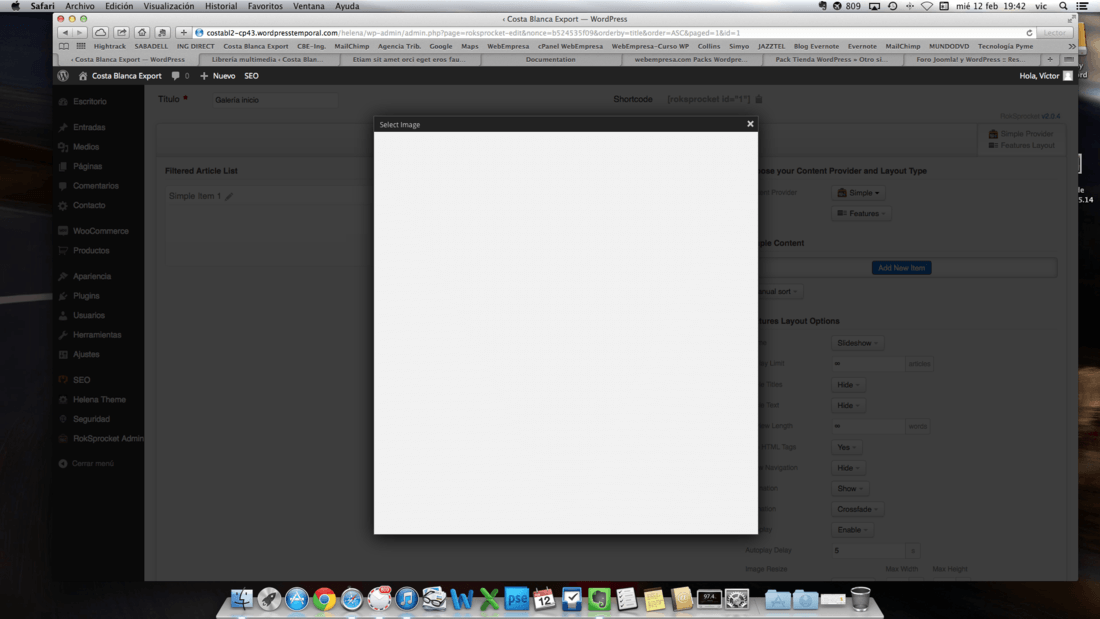
Task: Open Helena Theme in the sidebar
Action: (99, 399)
